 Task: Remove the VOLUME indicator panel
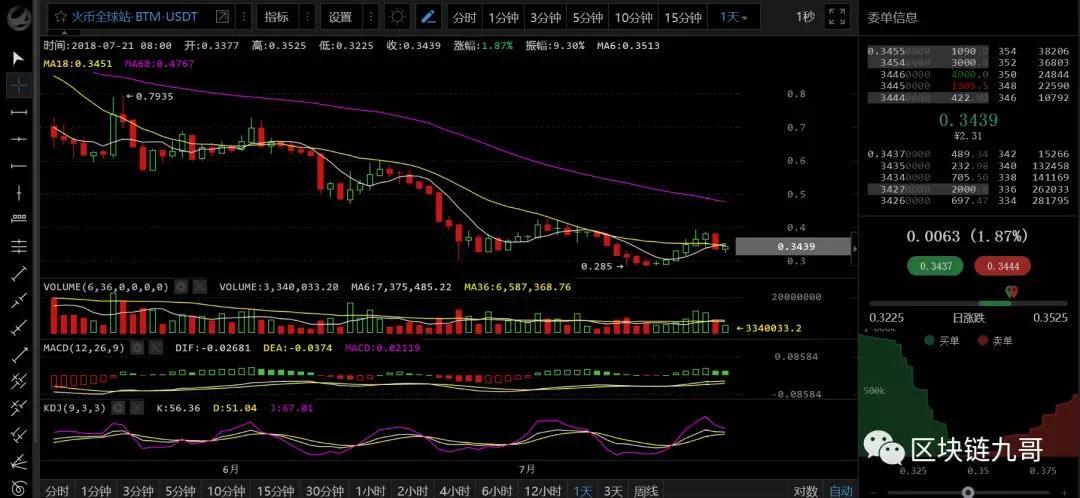(199, 287)
